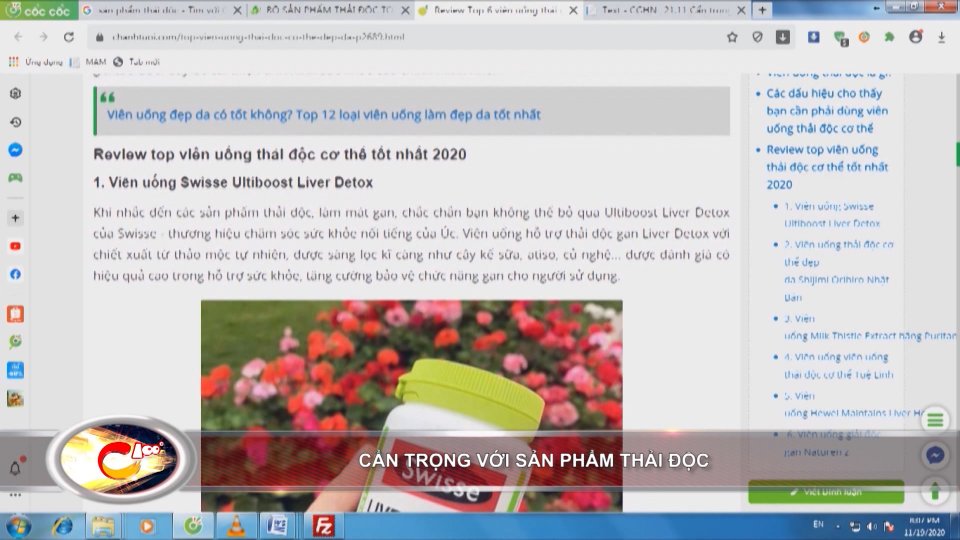Click the notification bell in sidebar

click(x=16, y=467)
